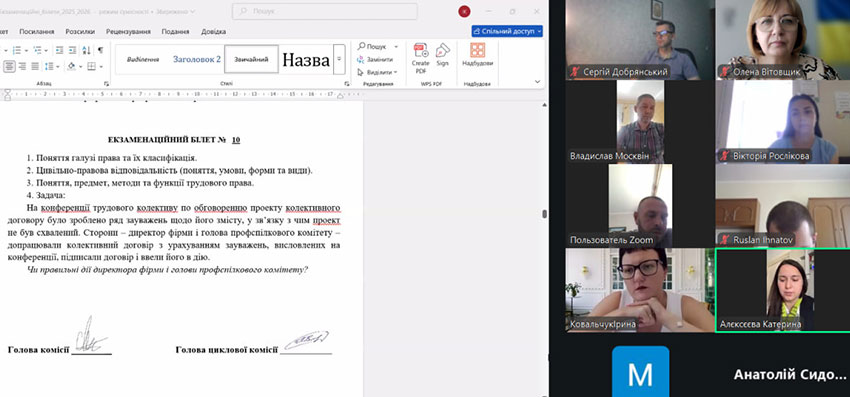Click the multilevel list icon
This screenshot has width=850, height=397.
click(x=37, y=50)
